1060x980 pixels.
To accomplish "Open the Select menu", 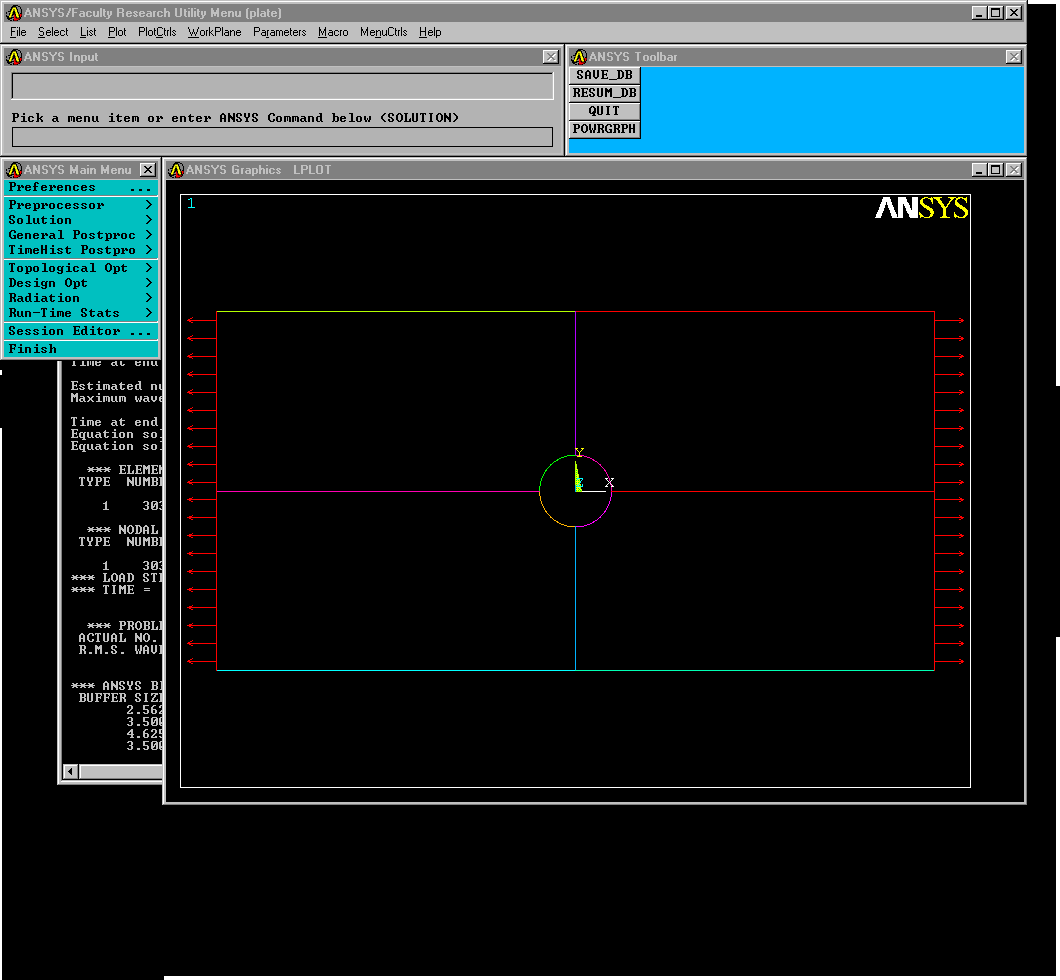I will tap(53, 32).
